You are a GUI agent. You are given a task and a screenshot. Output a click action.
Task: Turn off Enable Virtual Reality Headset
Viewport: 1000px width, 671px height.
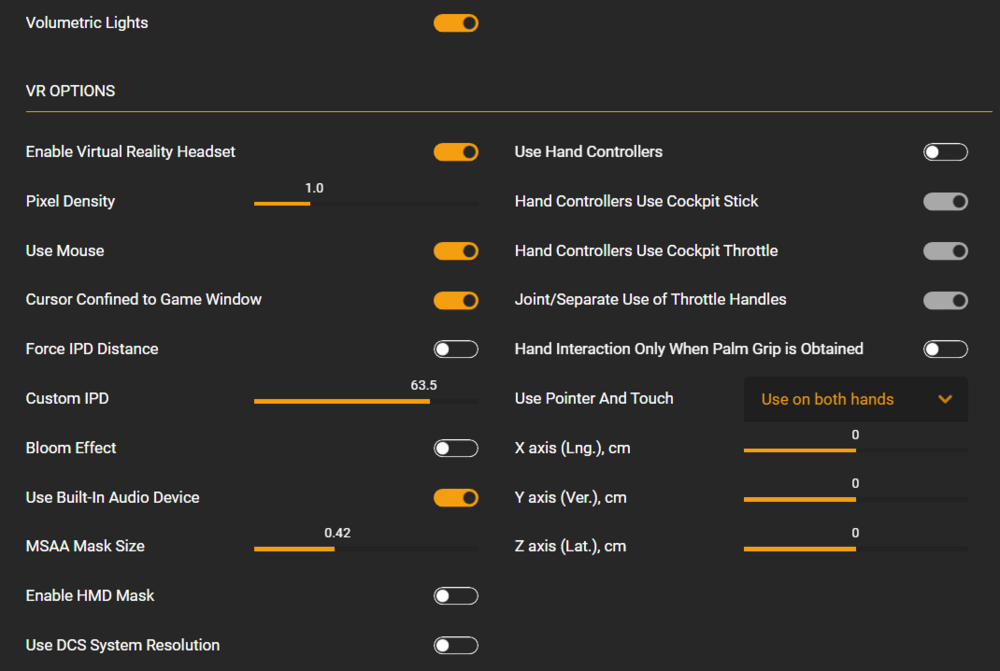[456, 152]
